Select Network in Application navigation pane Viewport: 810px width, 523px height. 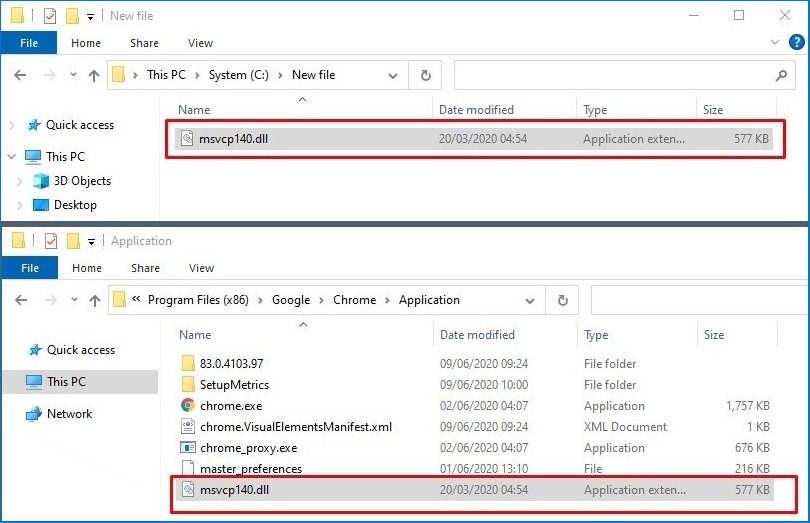[59, 414]
